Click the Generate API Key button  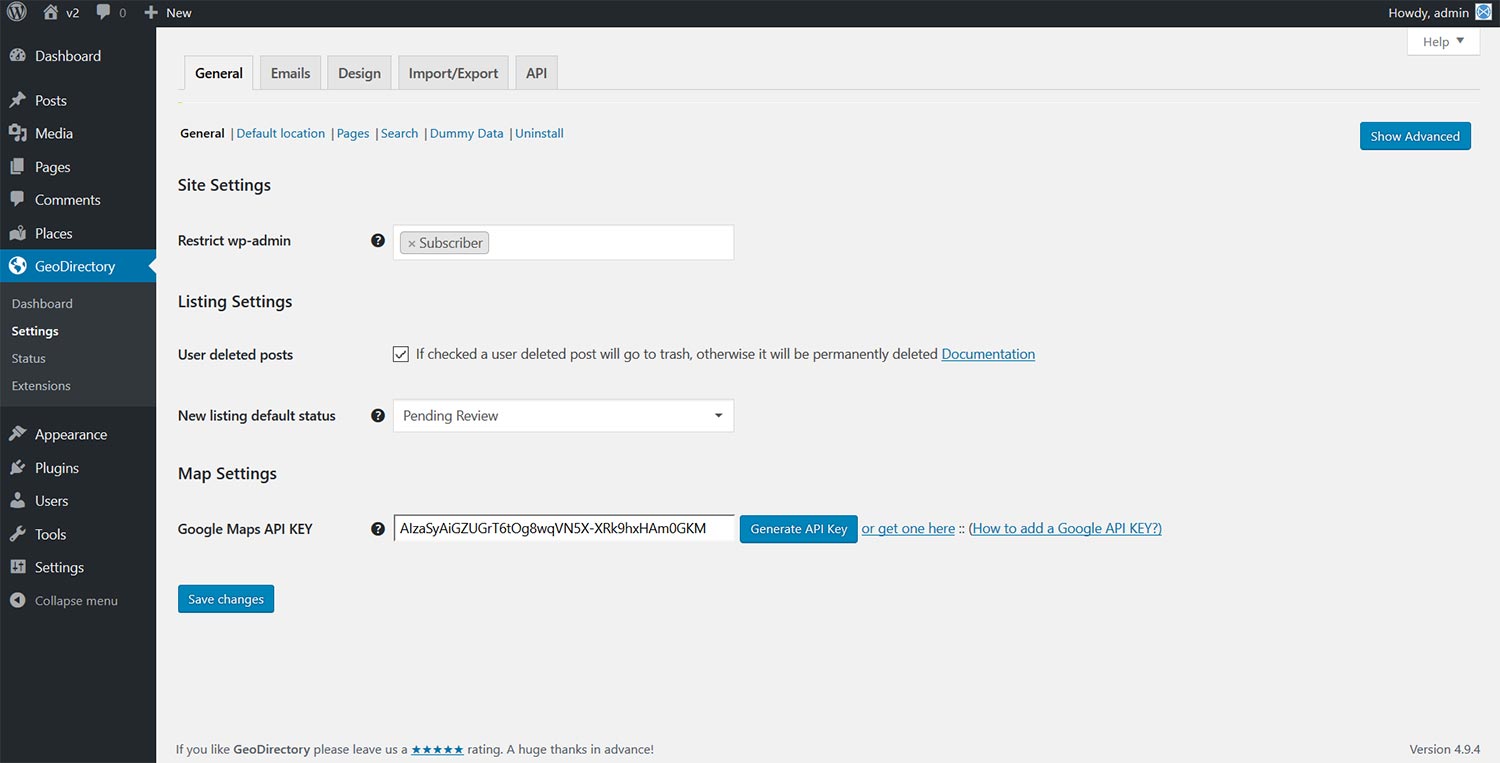pyautogui.click(x=798, y=529)
